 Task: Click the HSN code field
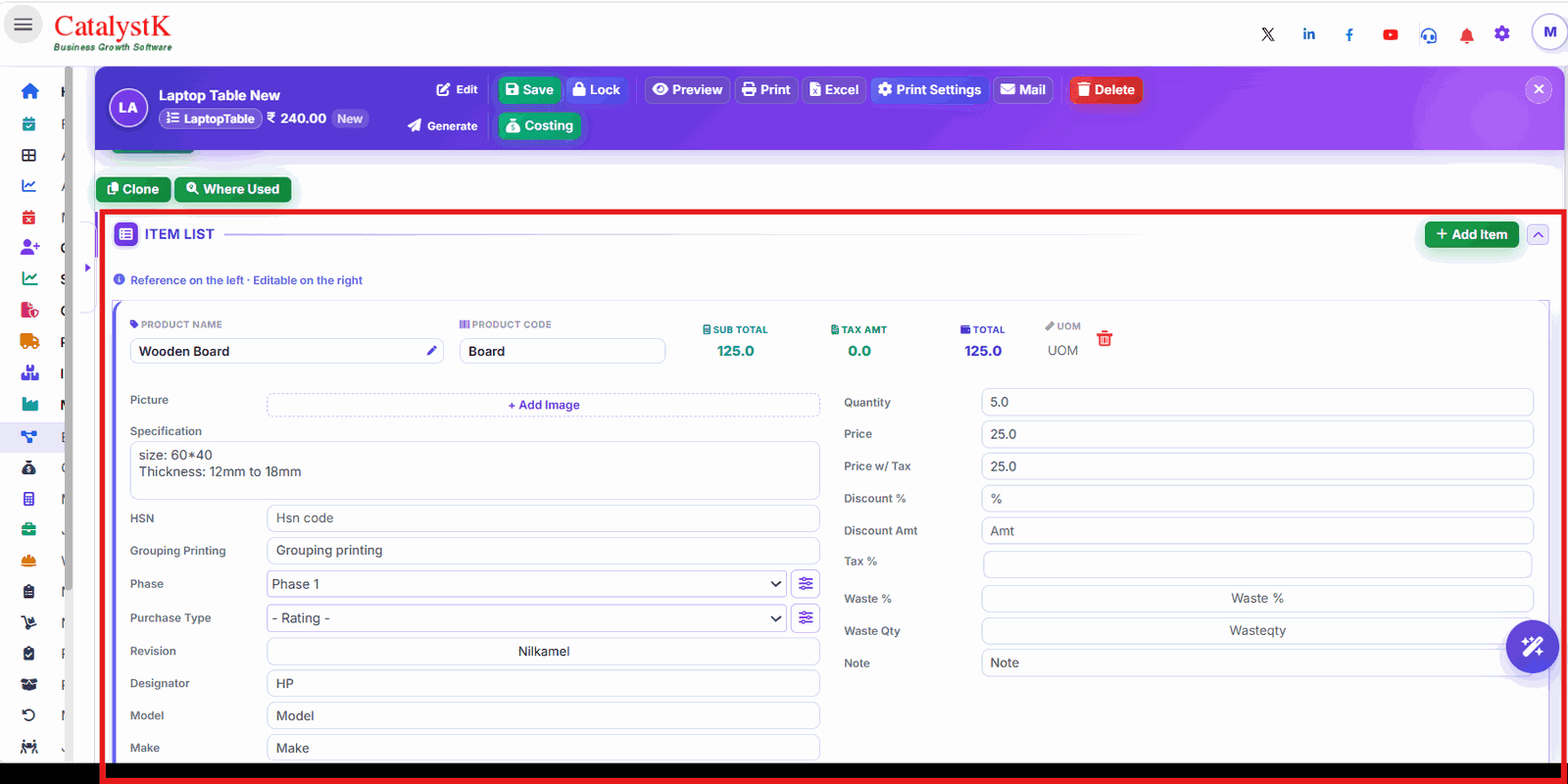[x=543, y=518]
